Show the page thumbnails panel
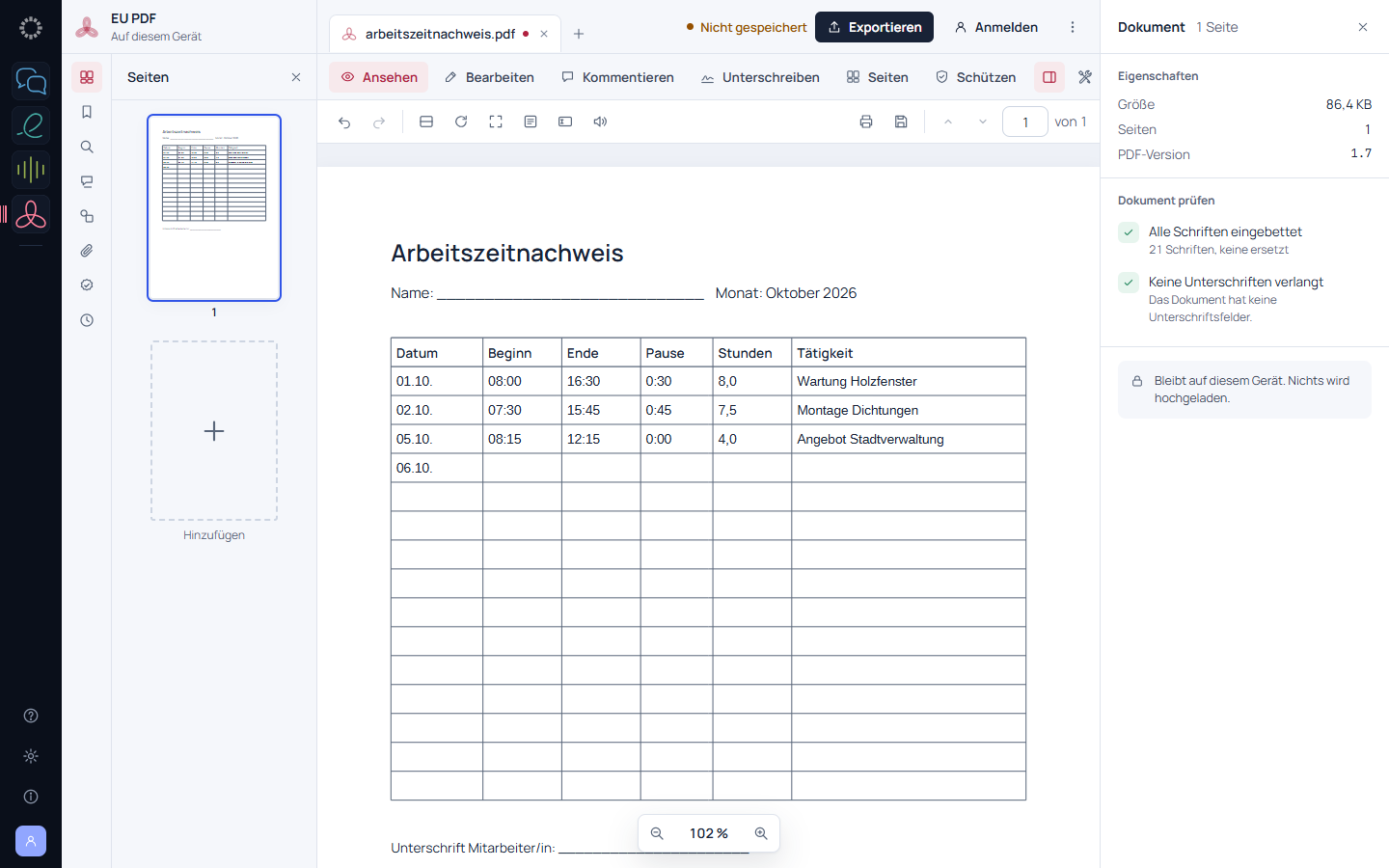The height and width of the screenshot is (868, 1389). 87,77
